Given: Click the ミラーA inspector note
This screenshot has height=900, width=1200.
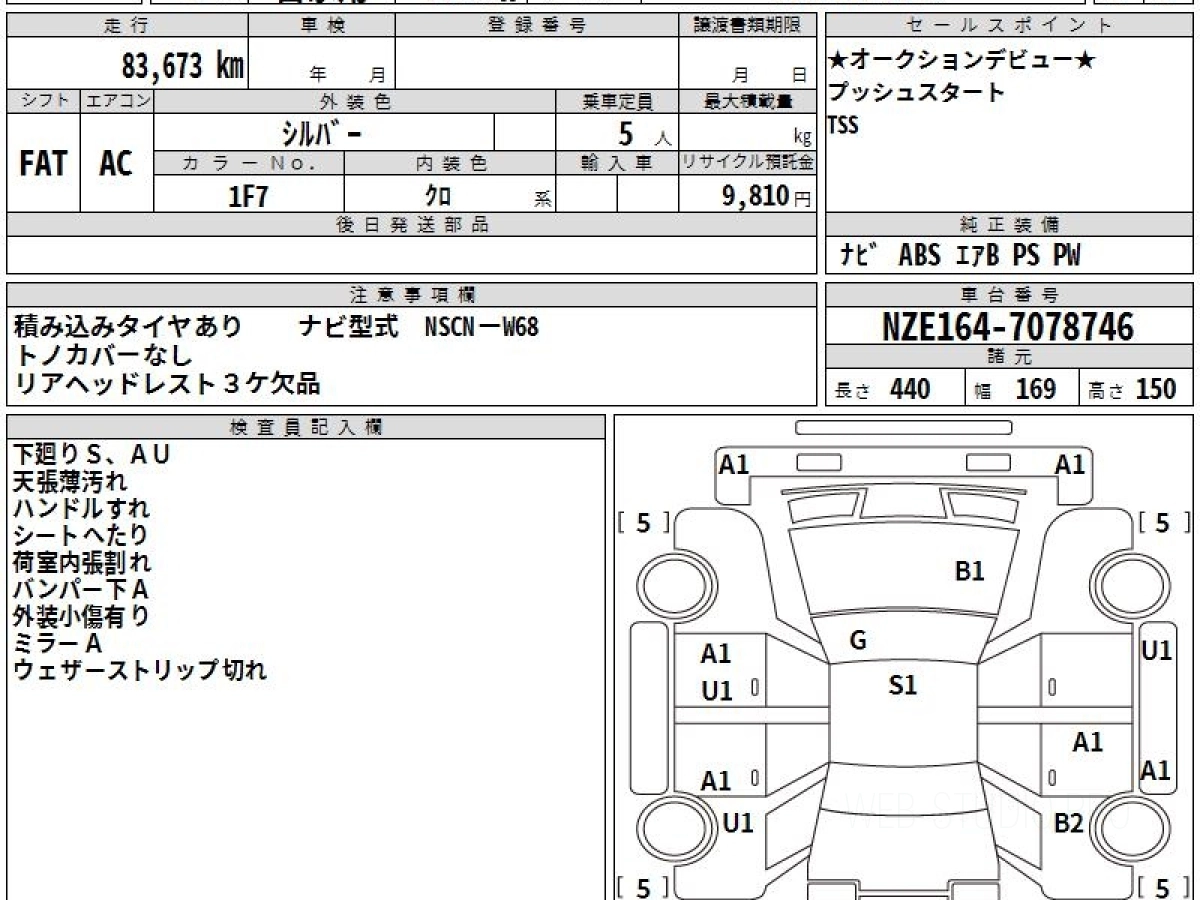Looking at the screenshot, I should (58, 644).
